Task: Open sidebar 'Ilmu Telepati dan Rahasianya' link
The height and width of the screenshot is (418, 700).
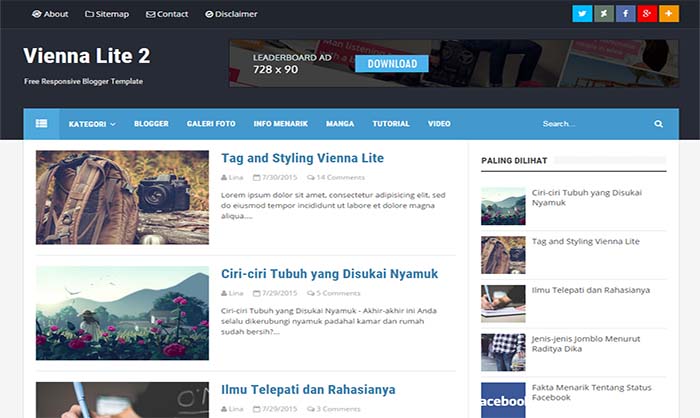Action: click(x=591, y=290)
